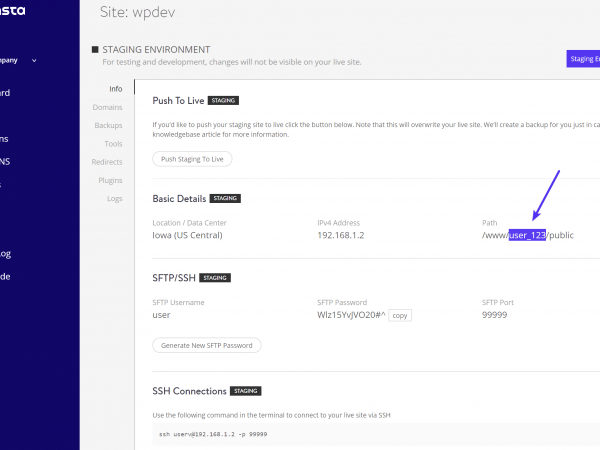Show the Logs tab
This screenshot has width=600, height=450.
(114, 198)
